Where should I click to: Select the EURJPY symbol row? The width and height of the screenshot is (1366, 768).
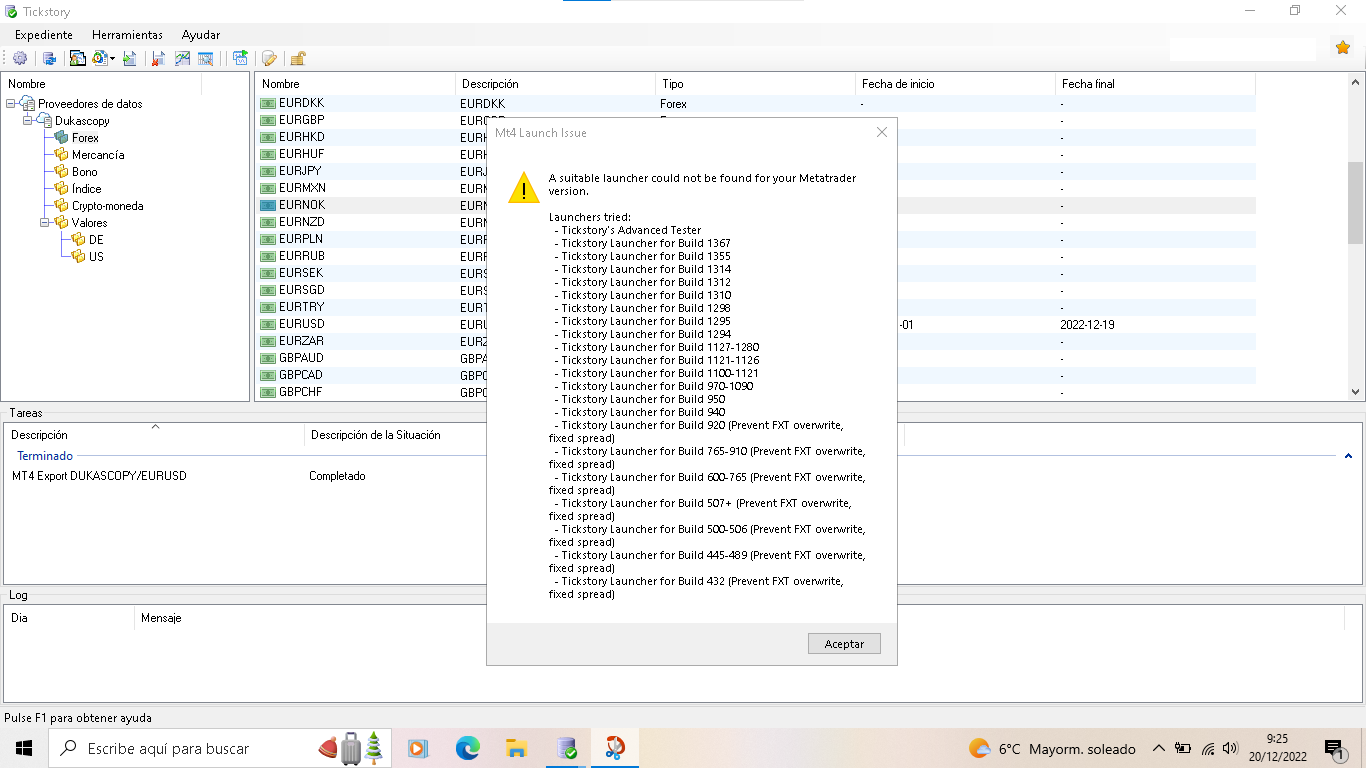[755, 171]
